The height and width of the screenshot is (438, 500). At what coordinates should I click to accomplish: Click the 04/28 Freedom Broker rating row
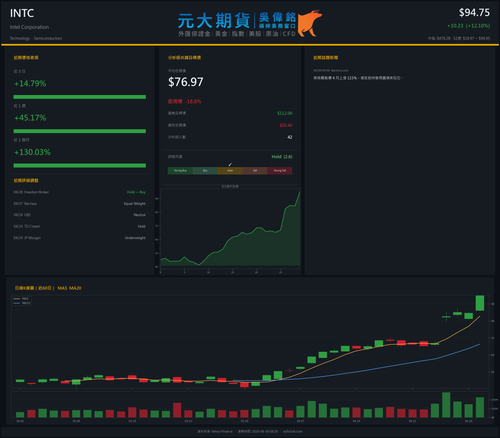tap(80, 192)
